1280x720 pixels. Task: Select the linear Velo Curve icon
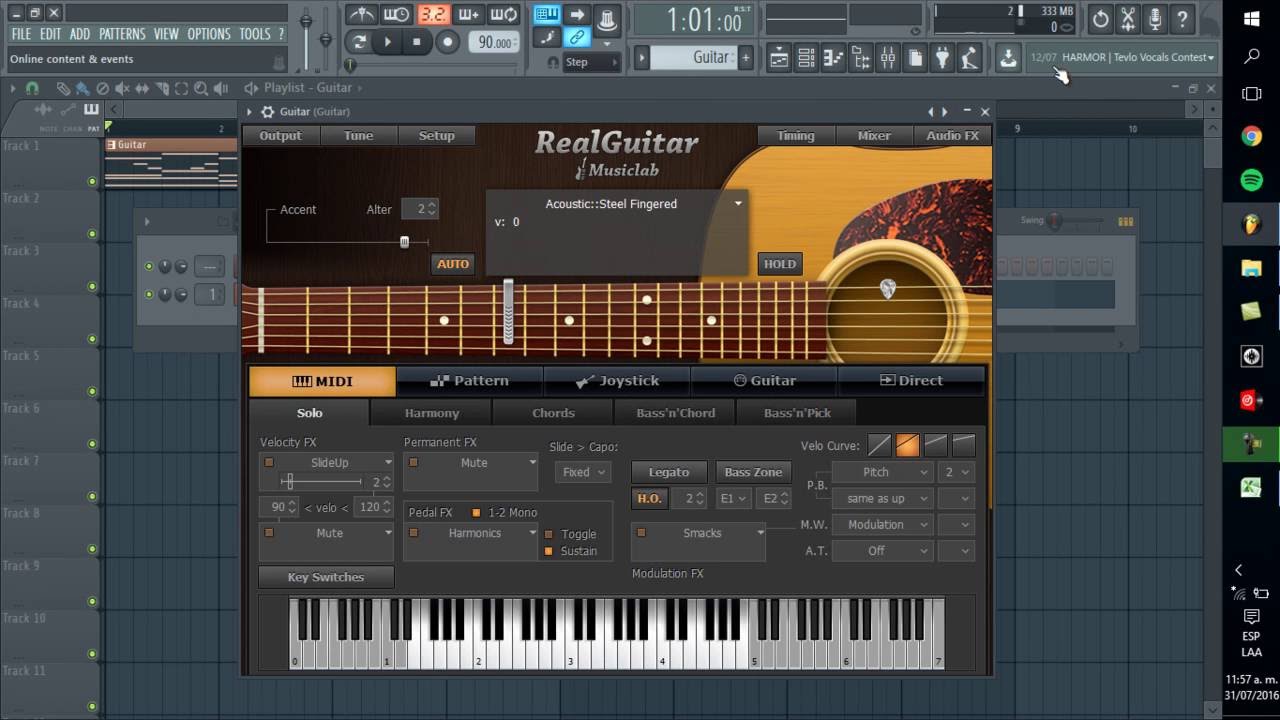coord(879,445)
